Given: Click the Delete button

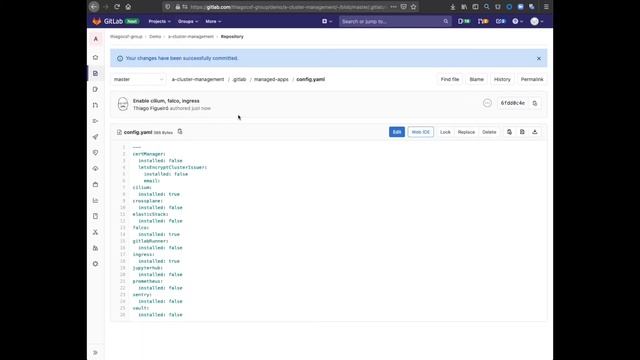Looking at the screenshot, I should click(489, 132).
